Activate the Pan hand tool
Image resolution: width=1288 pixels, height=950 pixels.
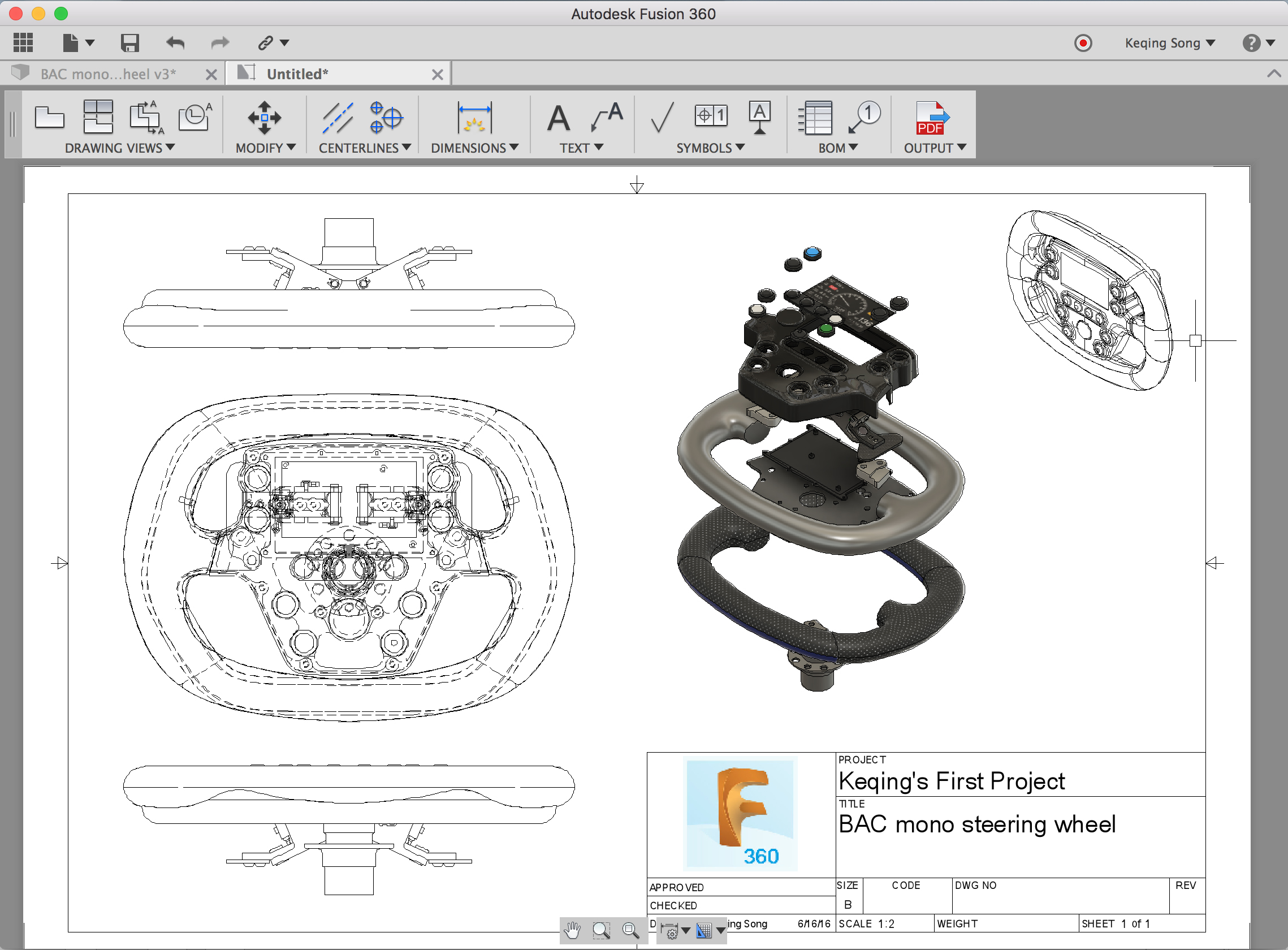pos(573,930)
